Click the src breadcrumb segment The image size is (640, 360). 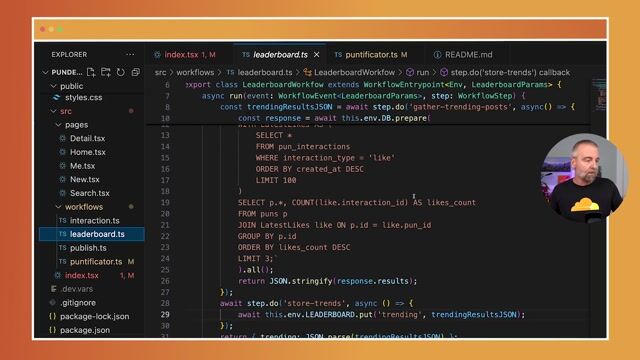[x=160, y=73]
